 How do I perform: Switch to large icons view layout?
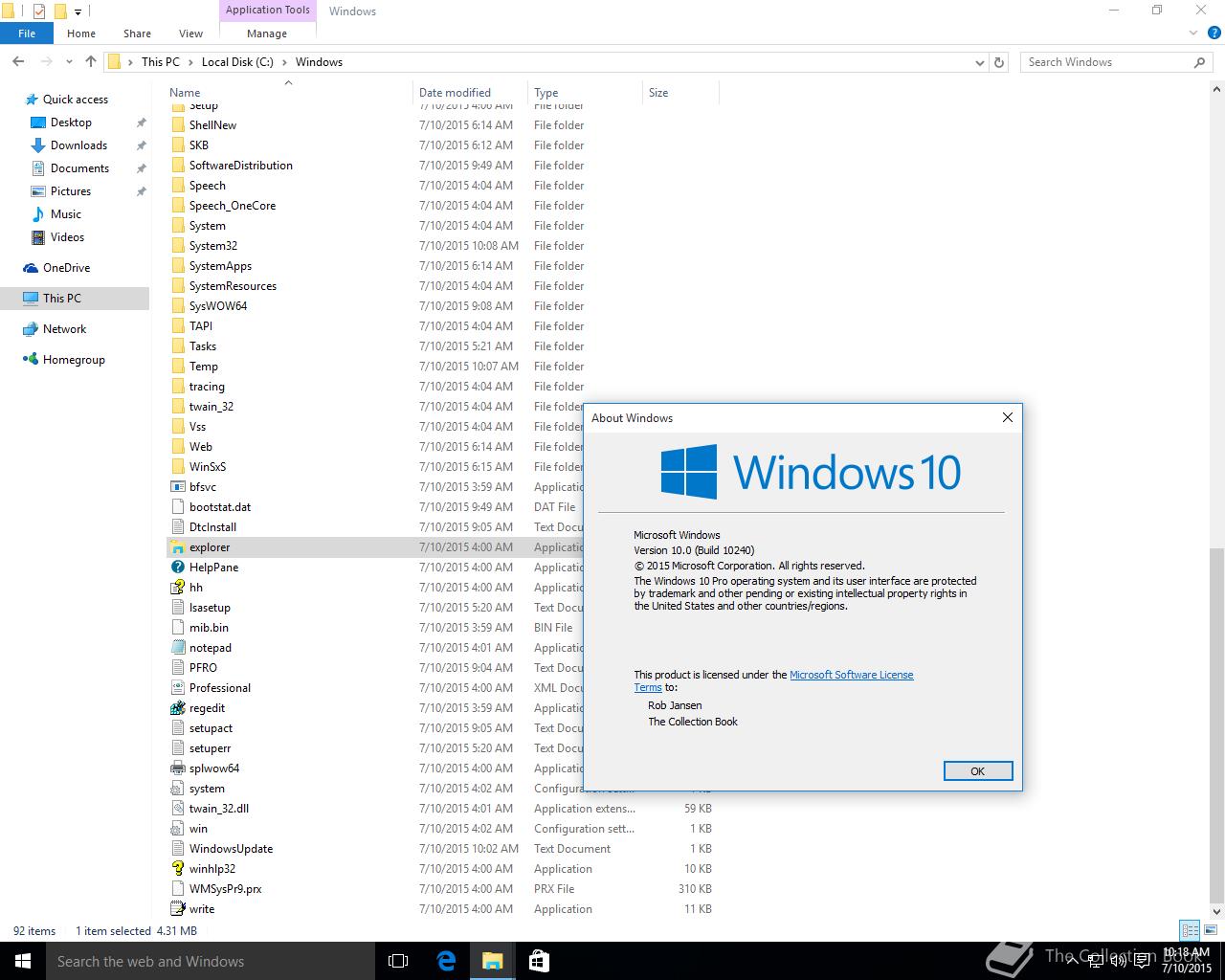tap(1211, 930)
